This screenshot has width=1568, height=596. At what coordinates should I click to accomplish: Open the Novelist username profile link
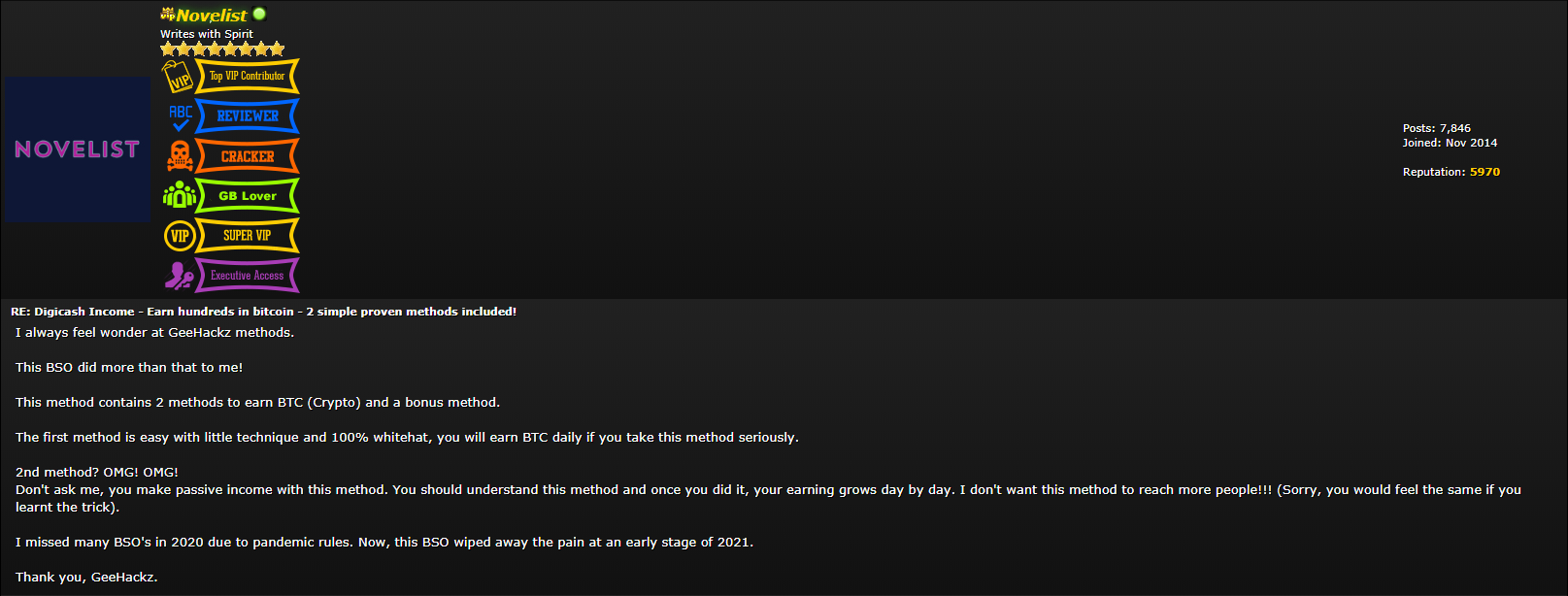(212, 15)
